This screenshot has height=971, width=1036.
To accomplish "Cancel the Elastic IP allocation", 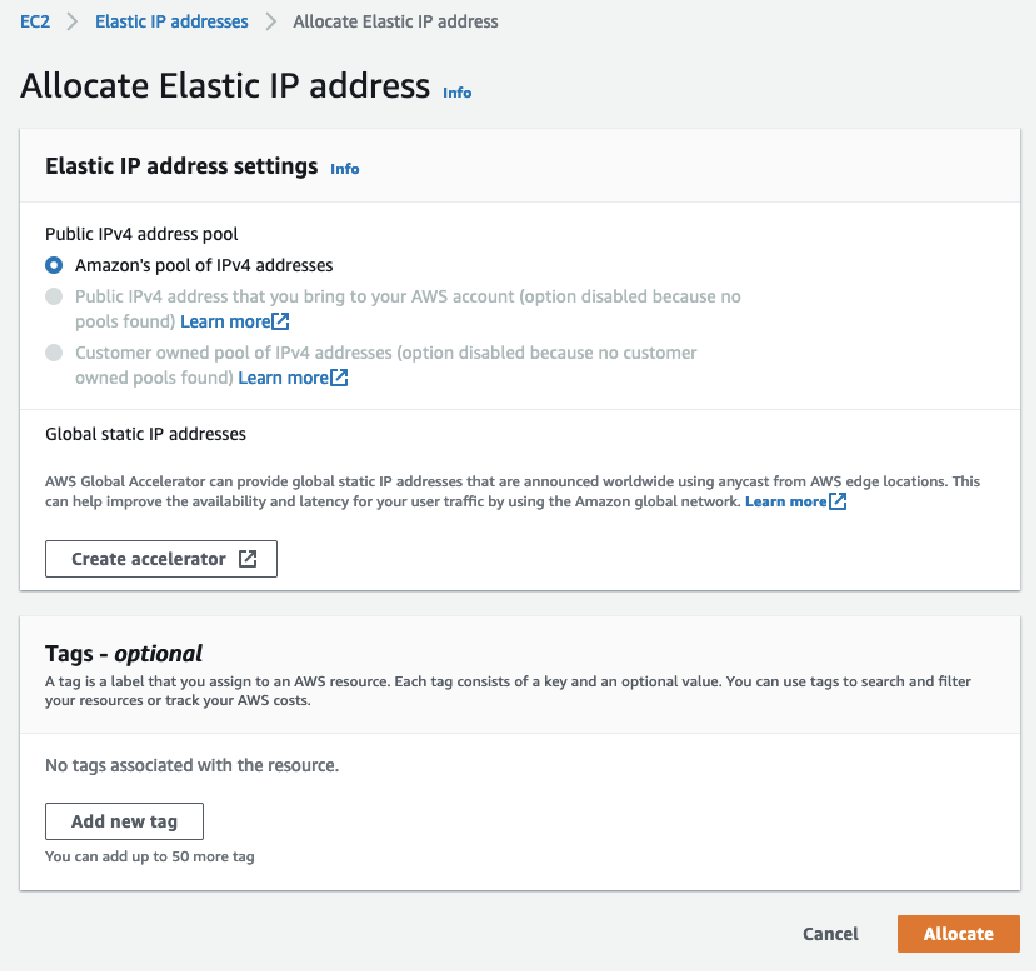I will pyautogui.click(x=831, y=934).
